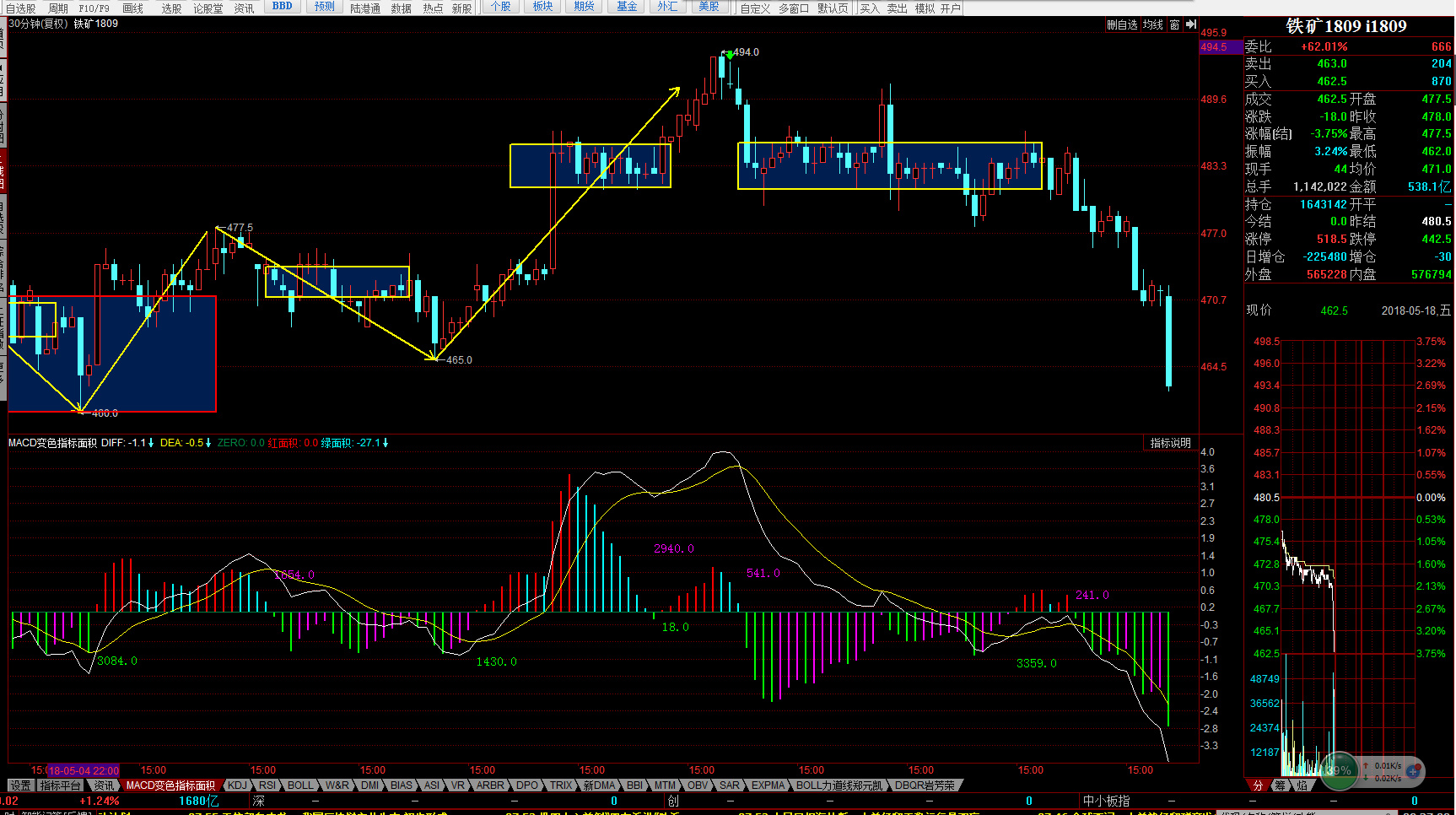1456x815 pixels.
Task: Click the 窗 window button on the chart
Action: pos(1174,24)
